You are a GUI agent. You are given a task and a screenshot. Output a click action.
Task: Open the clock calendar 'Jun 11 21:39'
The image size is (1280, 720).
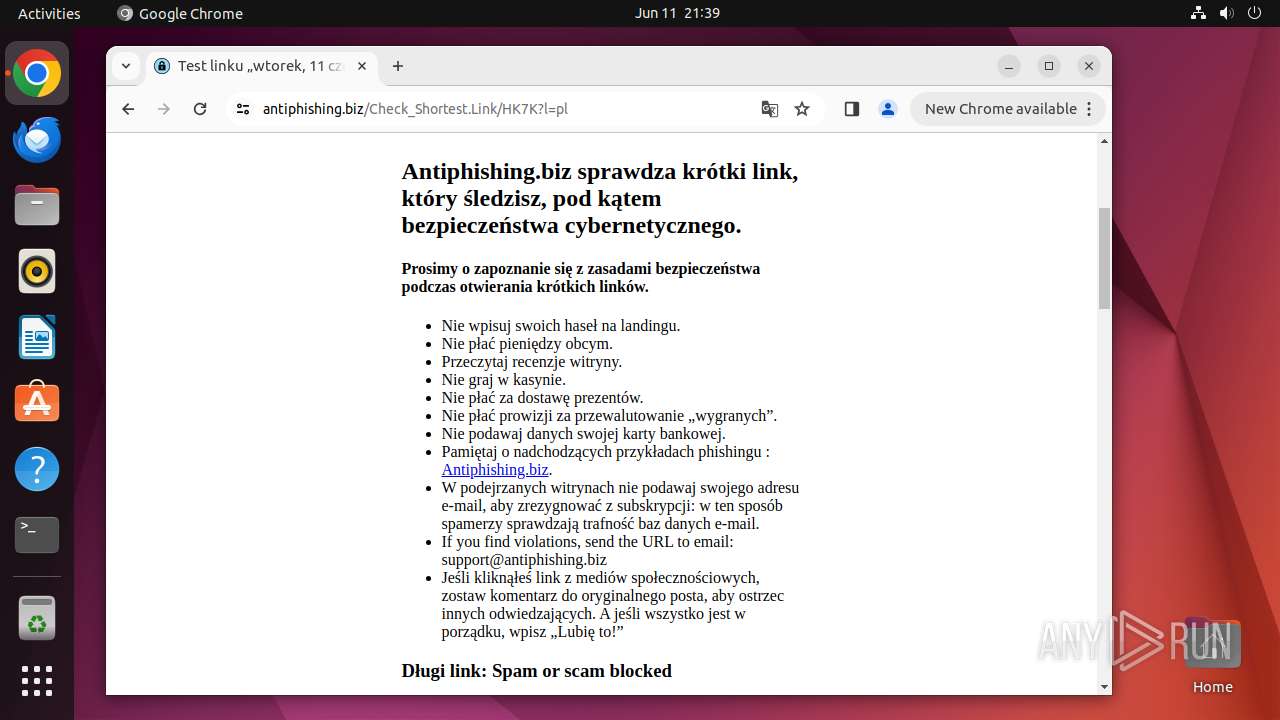[x=677, y=13]
